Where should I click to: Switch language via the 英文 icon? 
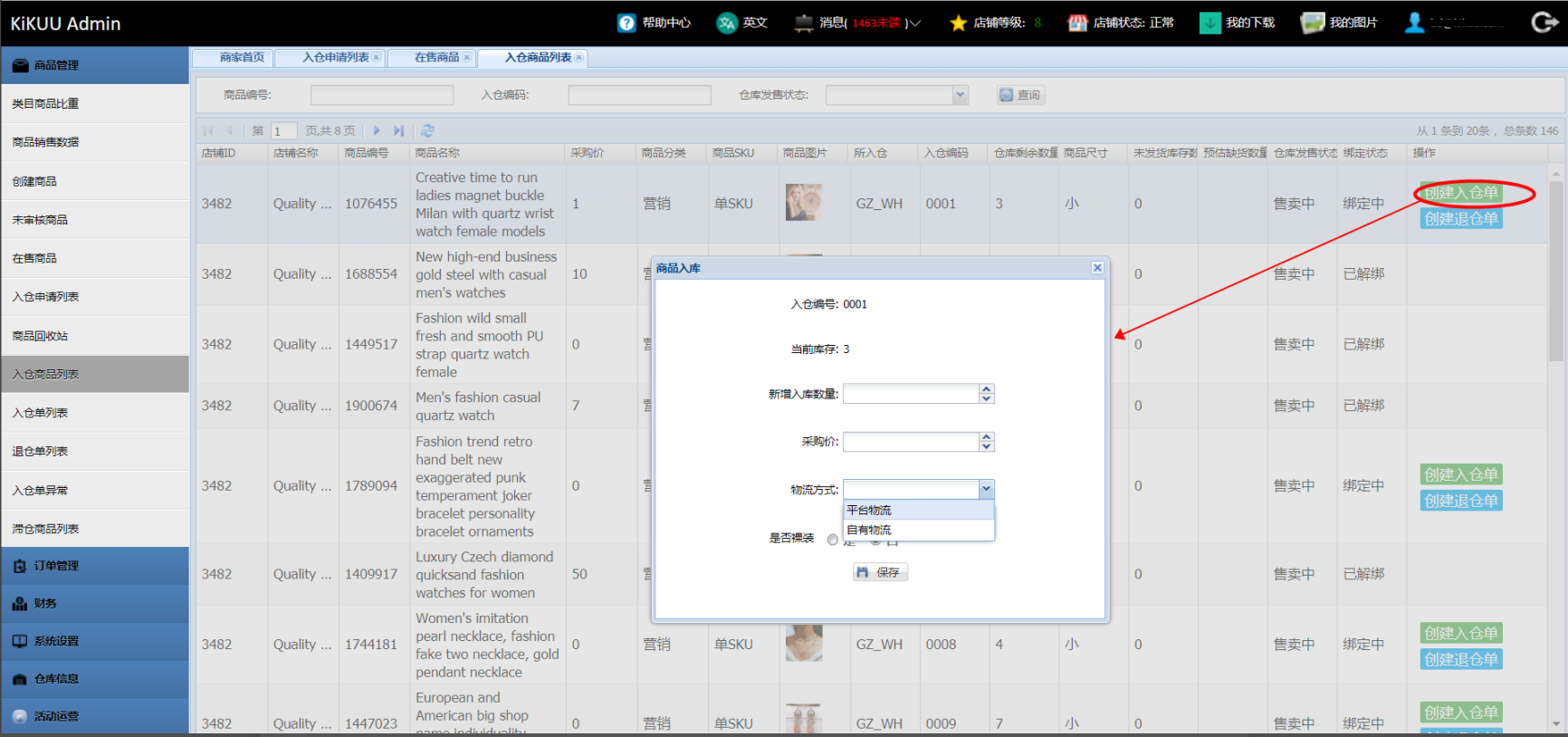[x=726, y=23]
